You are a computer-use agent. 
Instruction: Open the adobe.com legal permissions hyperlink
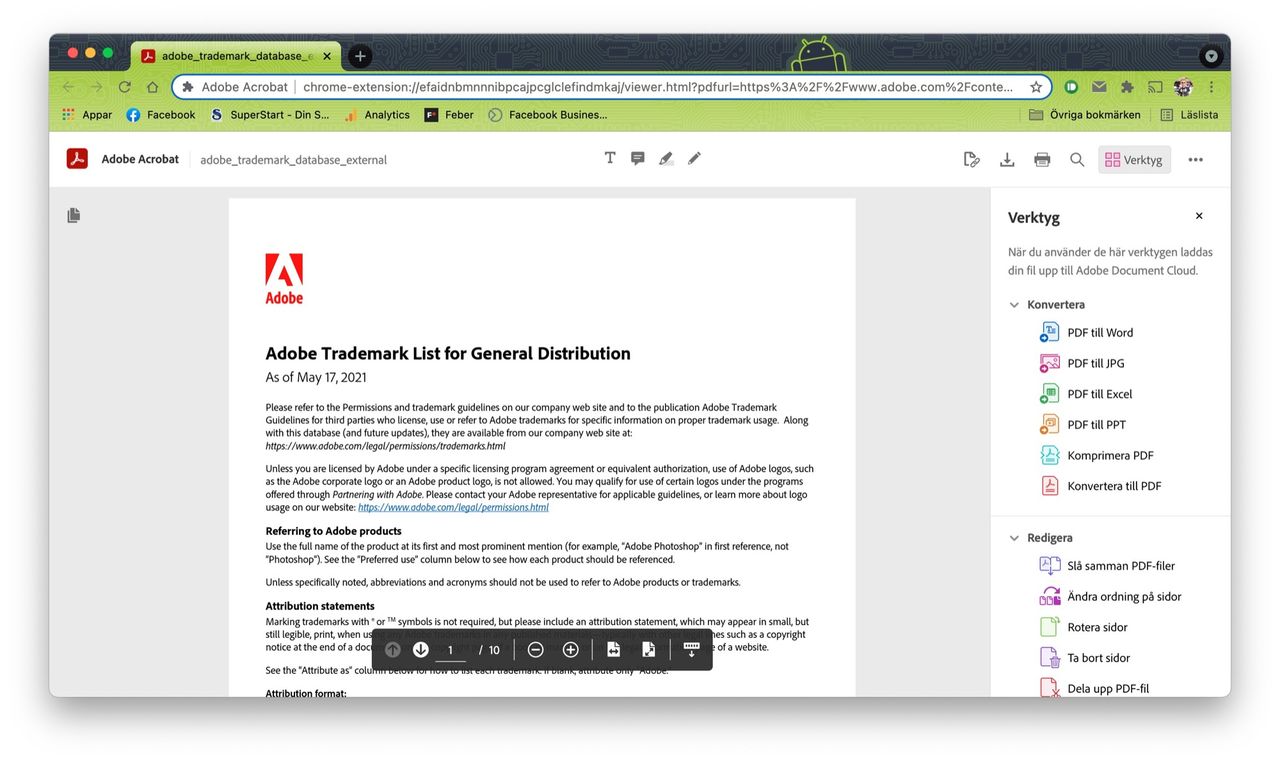coord(453,507)
